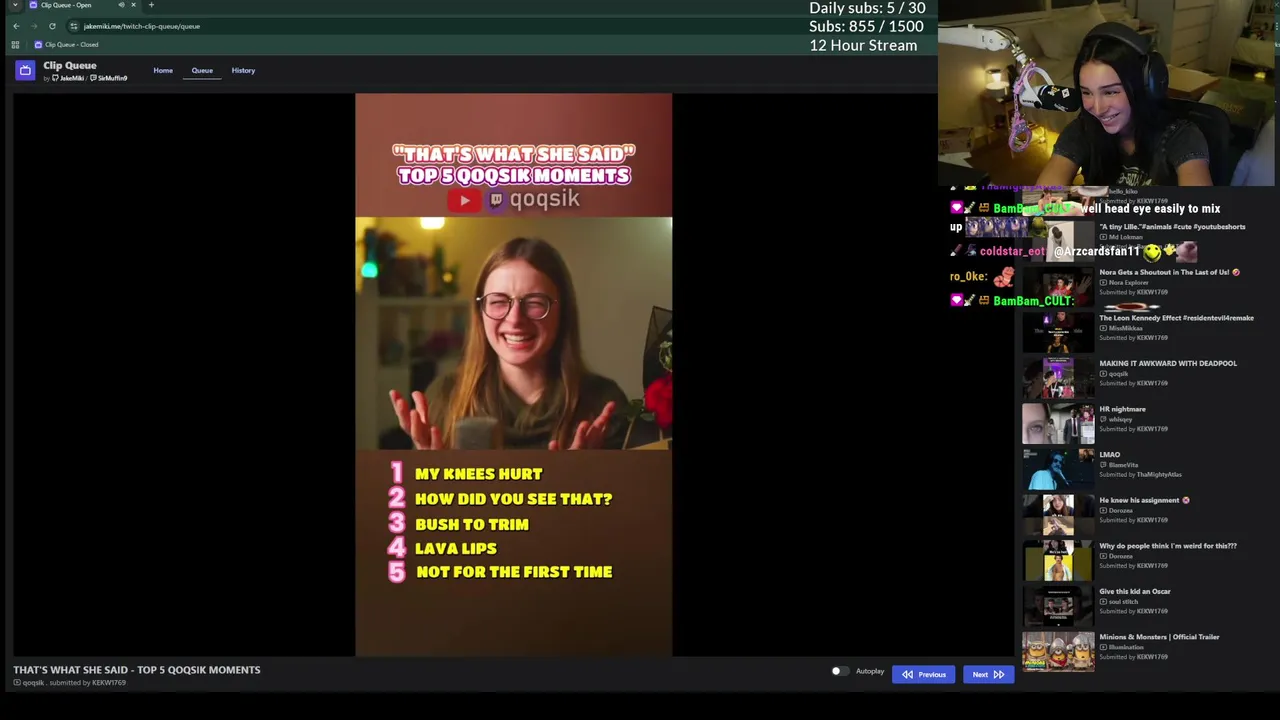The height and width of the screenshot is (720, 1280).
Task: Click the Previous clip button
Action: coord(923,674)
